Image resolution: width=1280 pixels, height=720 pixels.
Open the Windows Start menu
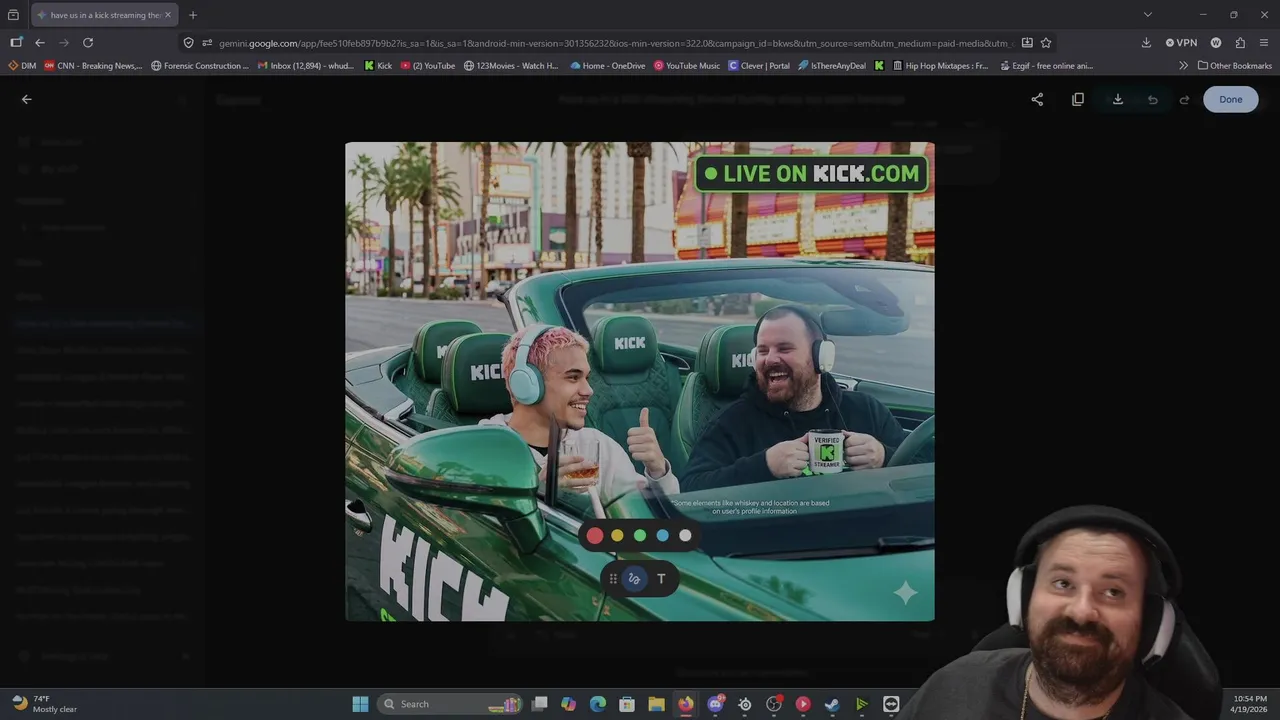[x=360, y=704]
